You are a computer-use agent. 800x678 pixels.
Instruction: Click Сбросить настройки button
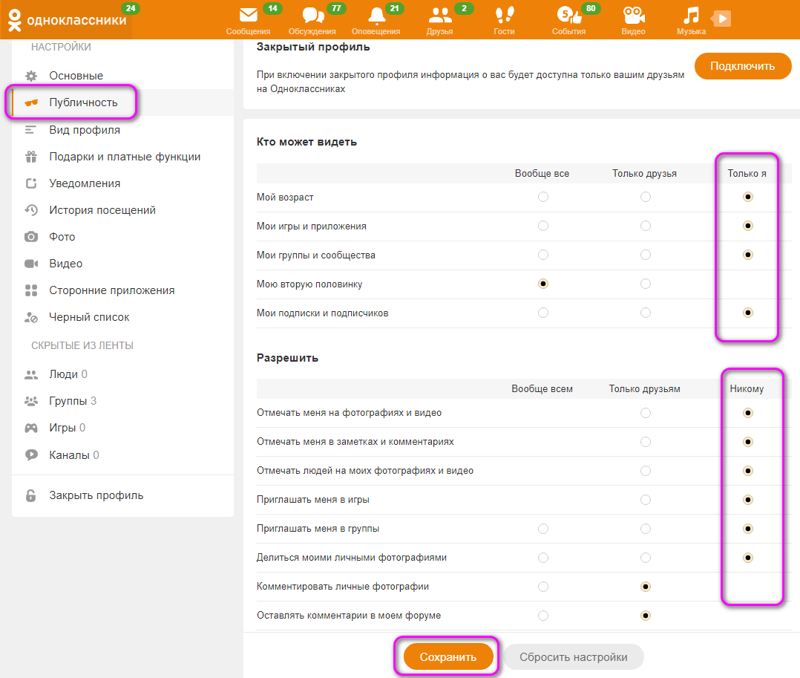point(573,657)
